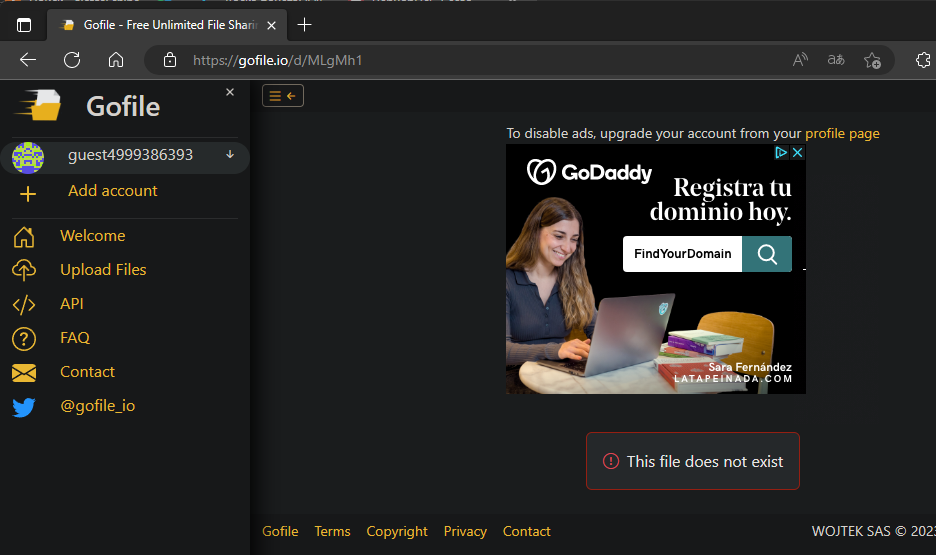Click the Gofile title text

[x=123, y=107]
